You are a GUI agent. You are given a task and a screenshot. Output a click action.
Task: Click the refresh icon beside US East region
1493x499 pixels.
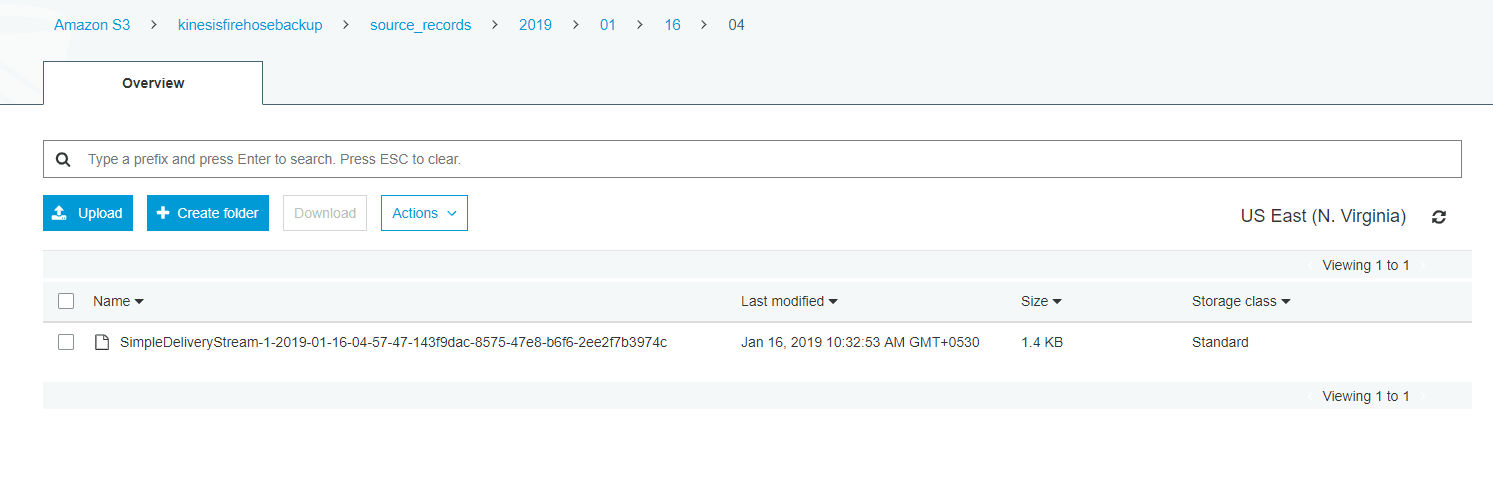(1439, 217)
